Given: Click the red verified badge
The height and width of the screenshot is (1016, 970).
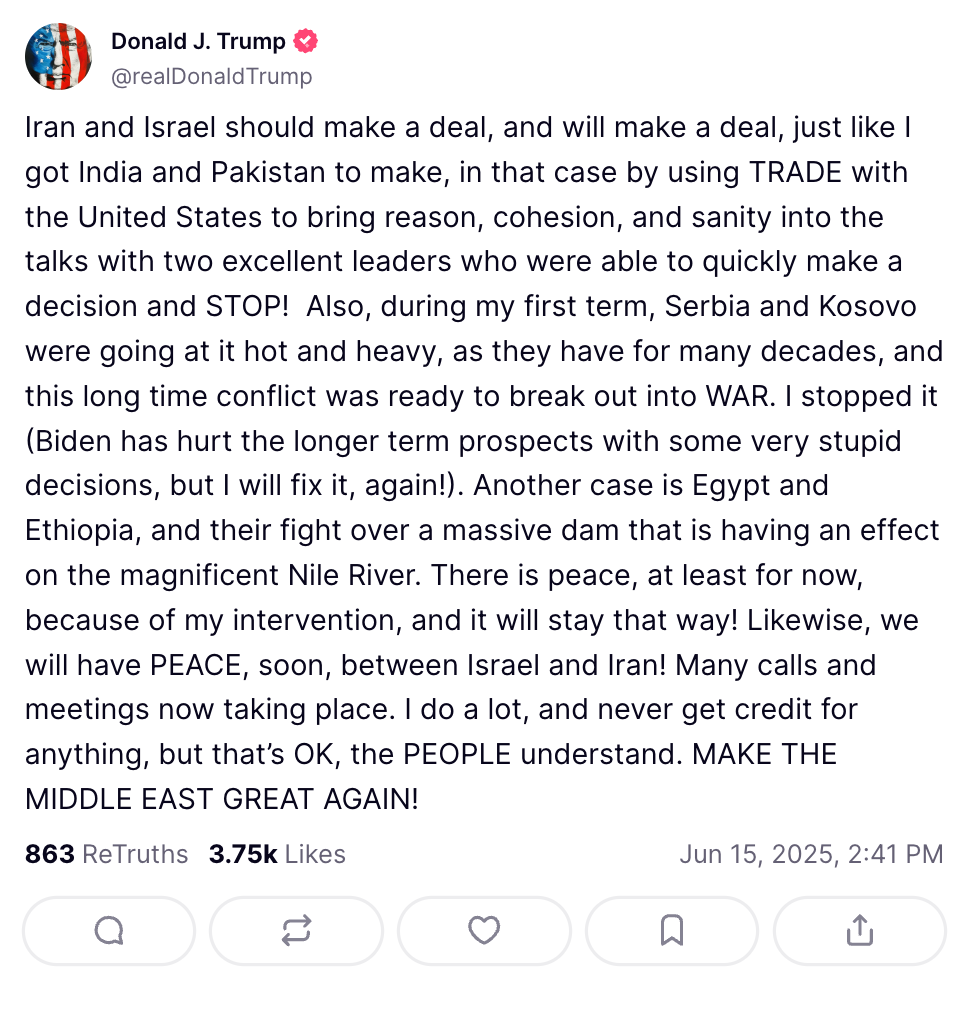Looking at the screenshot, I should tap(305, 41).
